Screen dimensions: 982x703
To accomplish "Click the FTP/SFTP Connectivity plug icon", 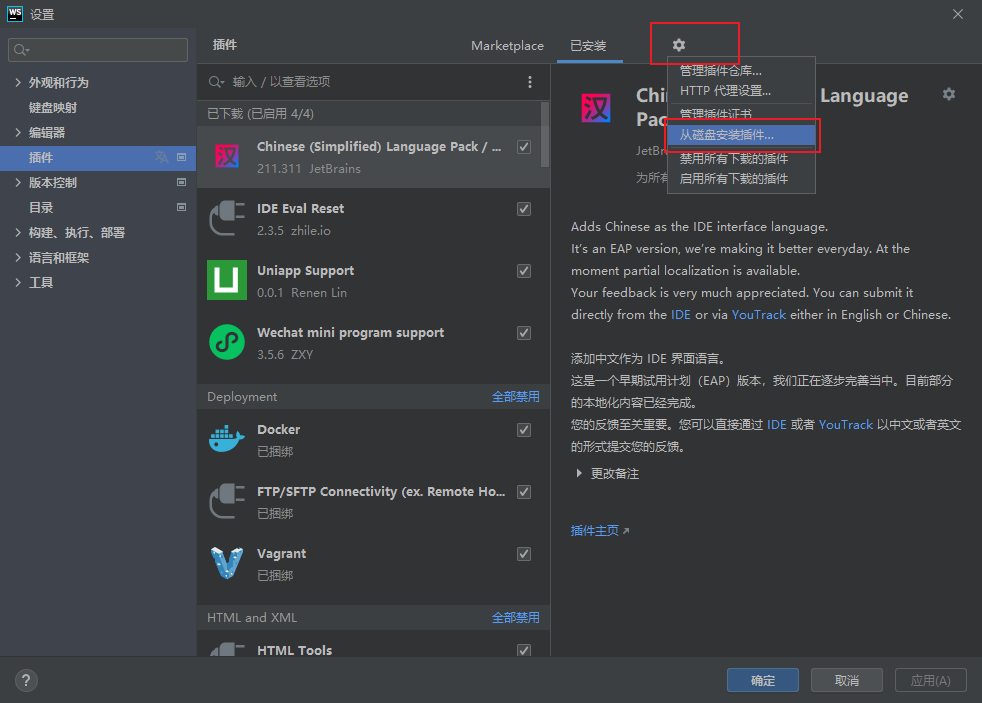I will [227, 501].
